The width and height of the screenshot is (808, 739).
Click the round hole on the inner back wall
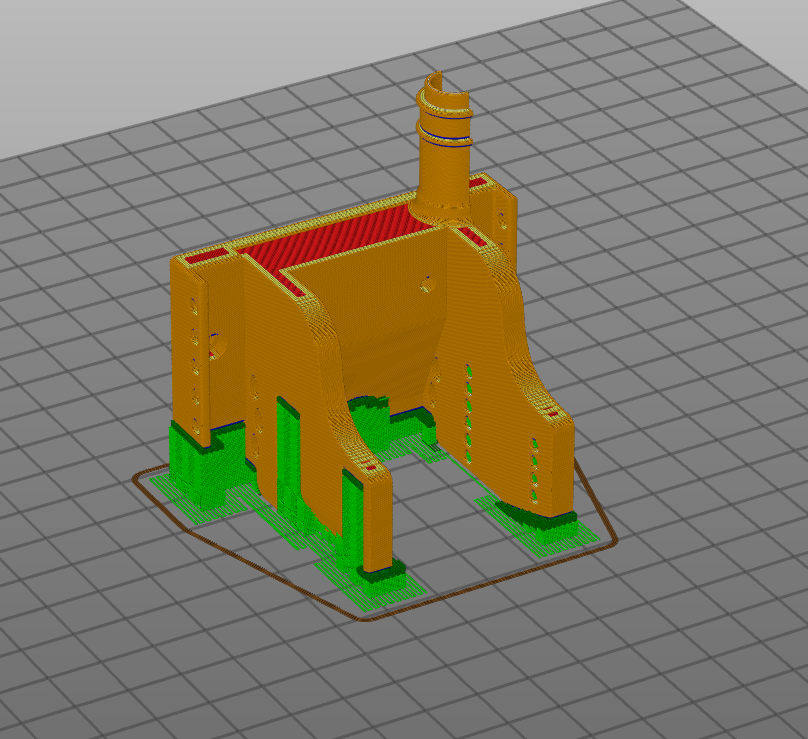(x=427, y=284)
